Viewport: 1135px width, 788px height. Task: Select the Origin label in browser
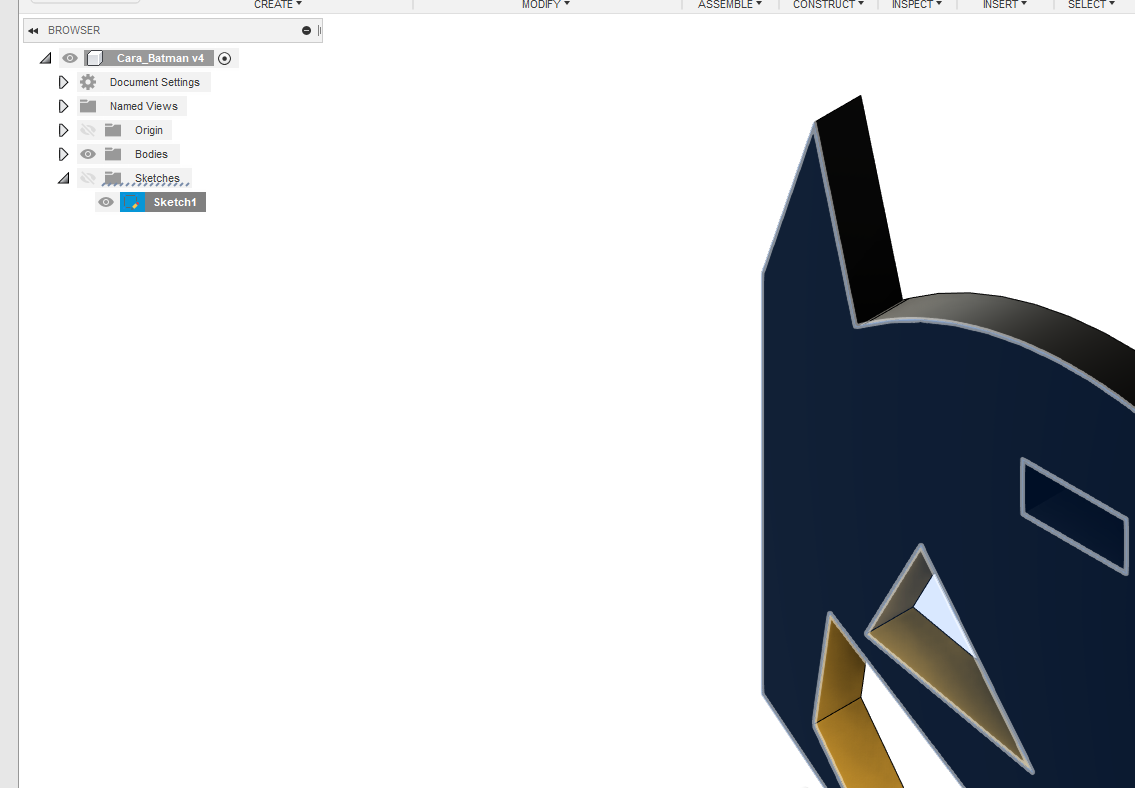point(148,130)
